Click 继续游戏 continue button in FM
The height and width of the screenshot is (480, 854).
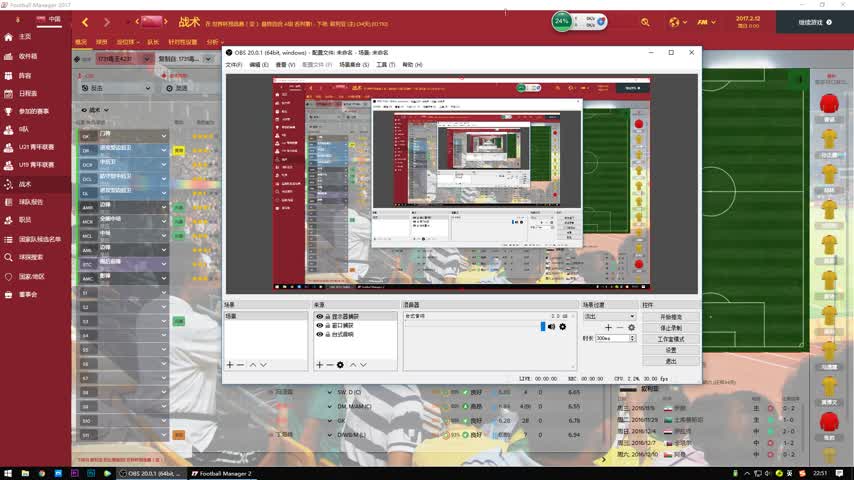pyautogui.click(x=815, y=22)
